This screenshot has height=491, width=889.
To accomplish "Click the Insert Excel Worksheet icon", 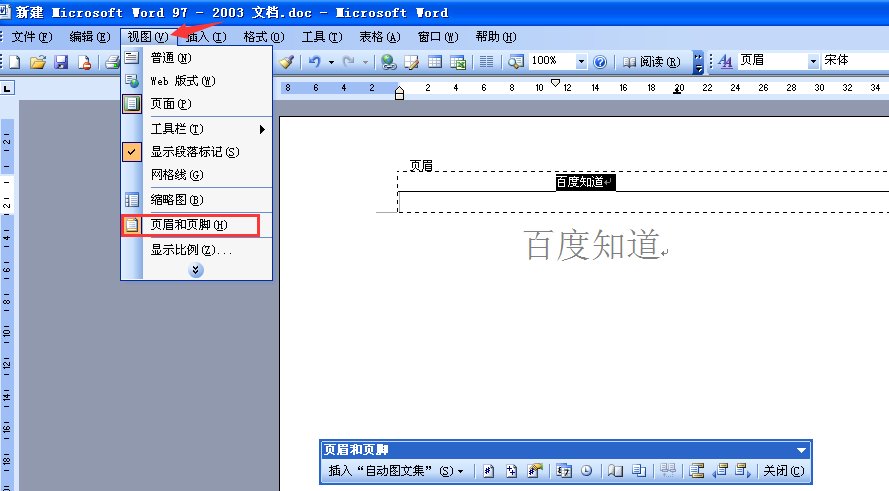I will click(x=458, y=61).
